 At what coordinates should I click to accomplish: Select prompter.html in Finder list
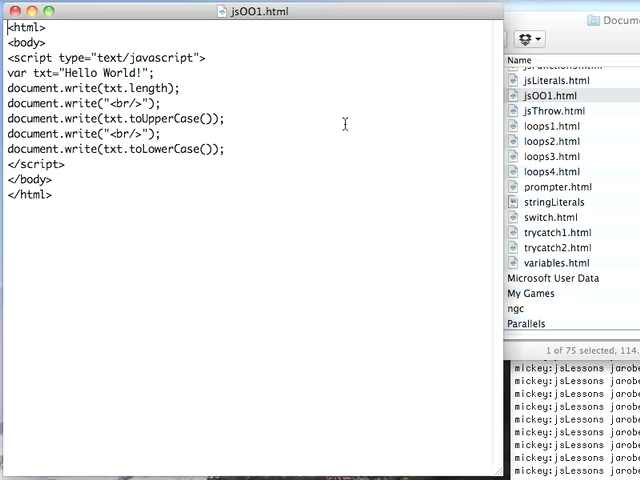[x=558, y=187]
